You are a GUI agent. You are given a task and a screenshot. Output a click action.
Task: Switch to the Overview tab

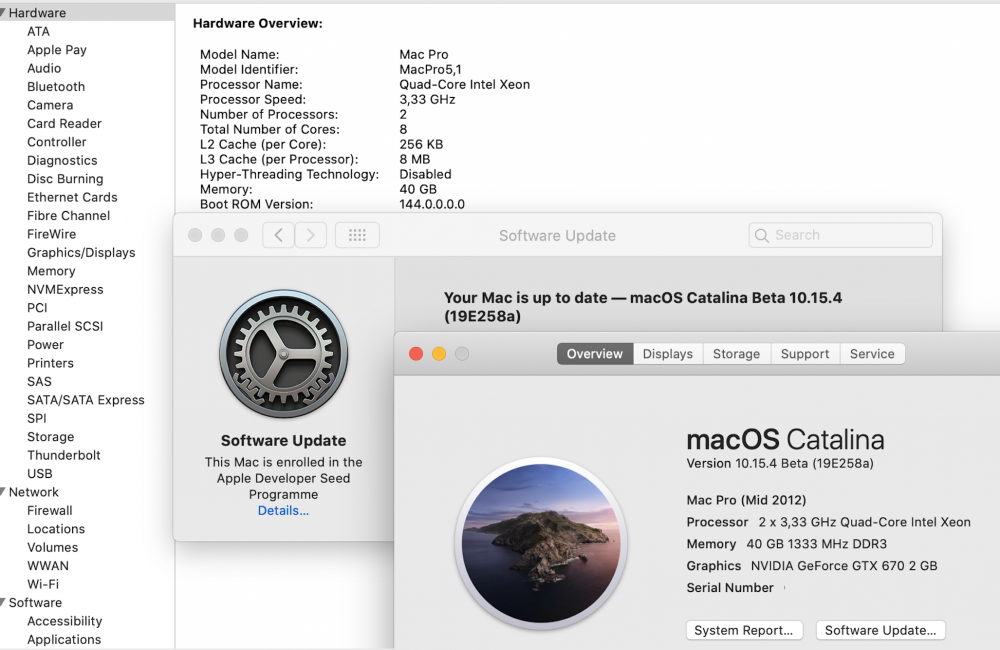595,354
